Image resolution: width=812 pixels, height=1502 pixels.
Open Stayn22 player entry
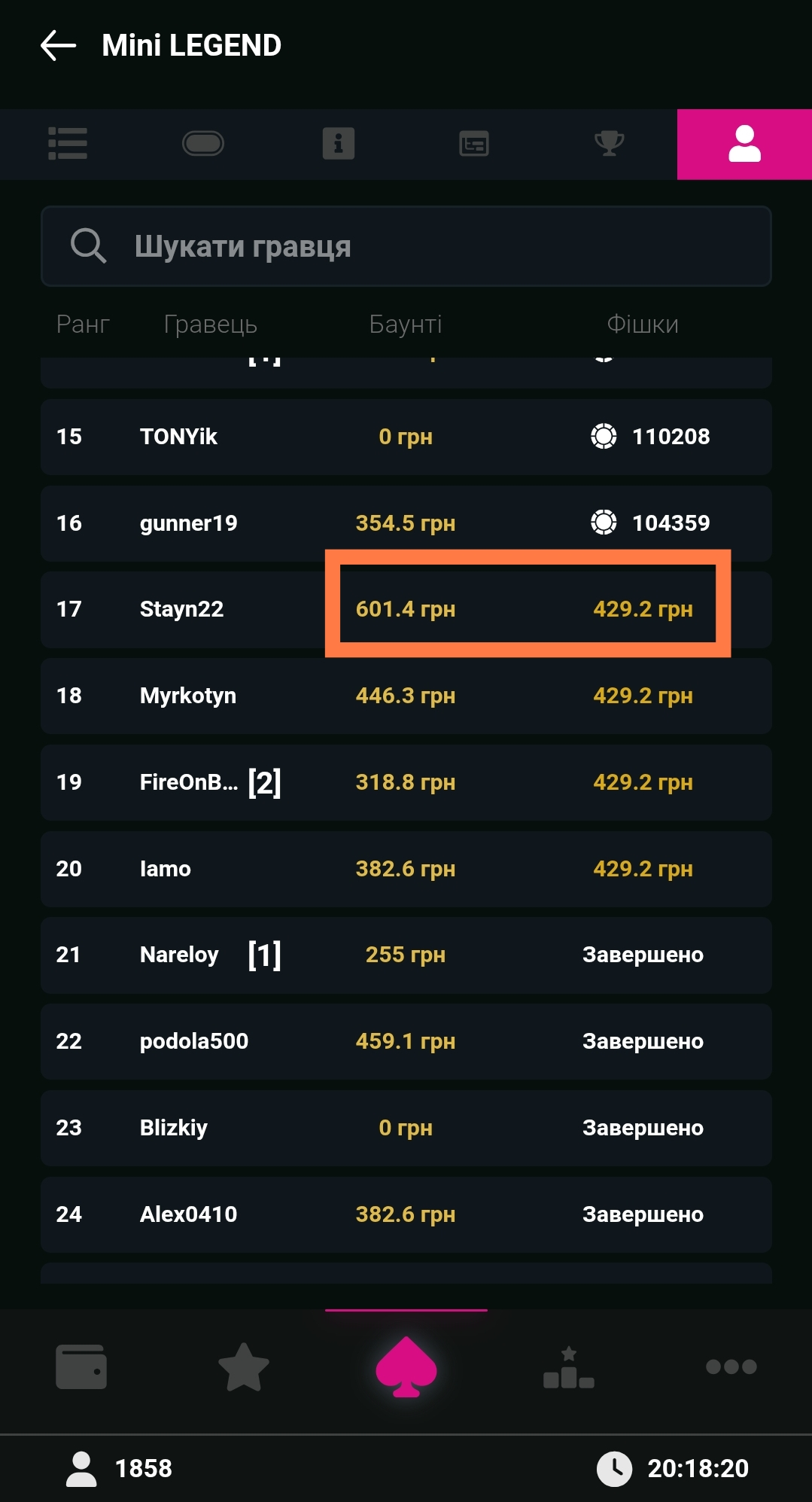[x=181, y=609]
